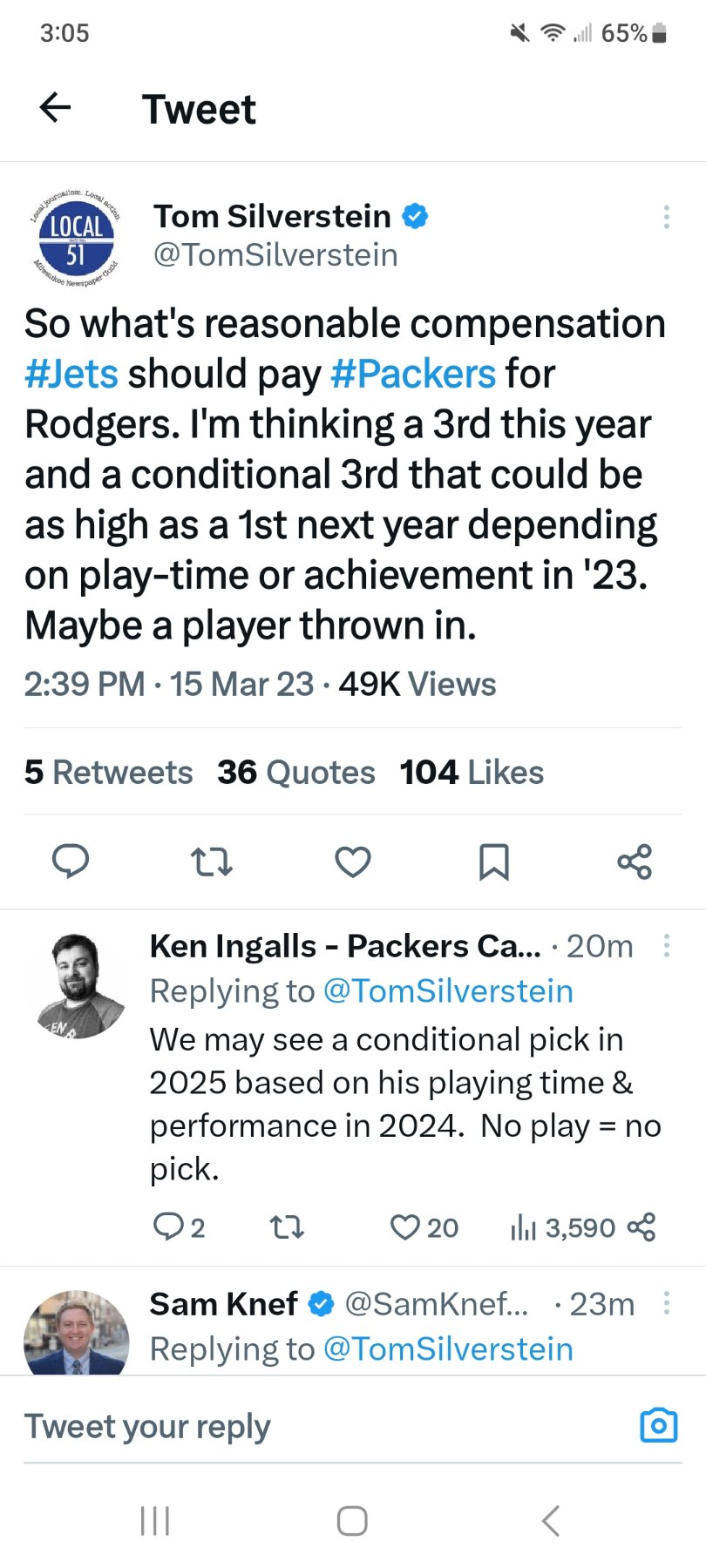Share the main tweet
Screen dimensions: 706x1568
coord(635,862)
